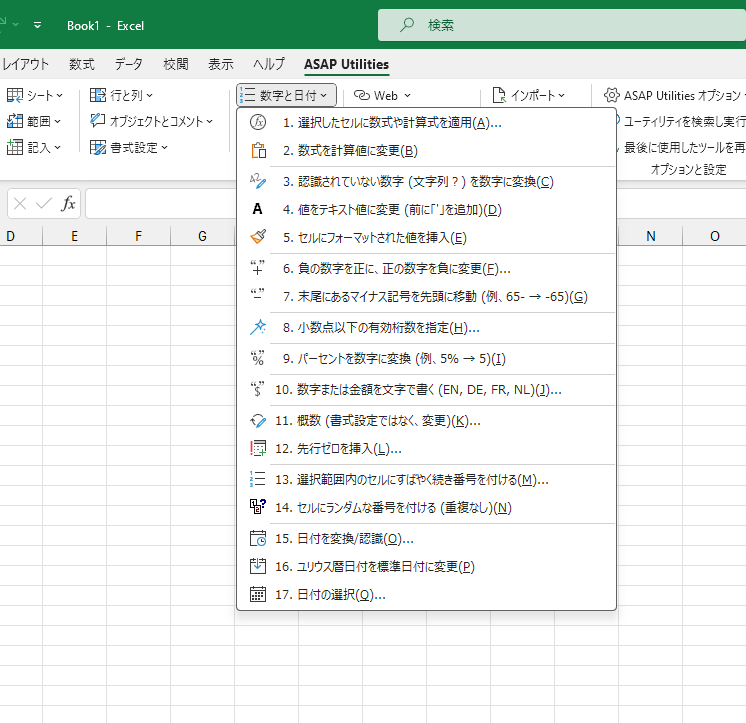Screen dimensions: 746x723
Task: Click ユーティリティを検索し実行 button
Action: tap(681, 122)
